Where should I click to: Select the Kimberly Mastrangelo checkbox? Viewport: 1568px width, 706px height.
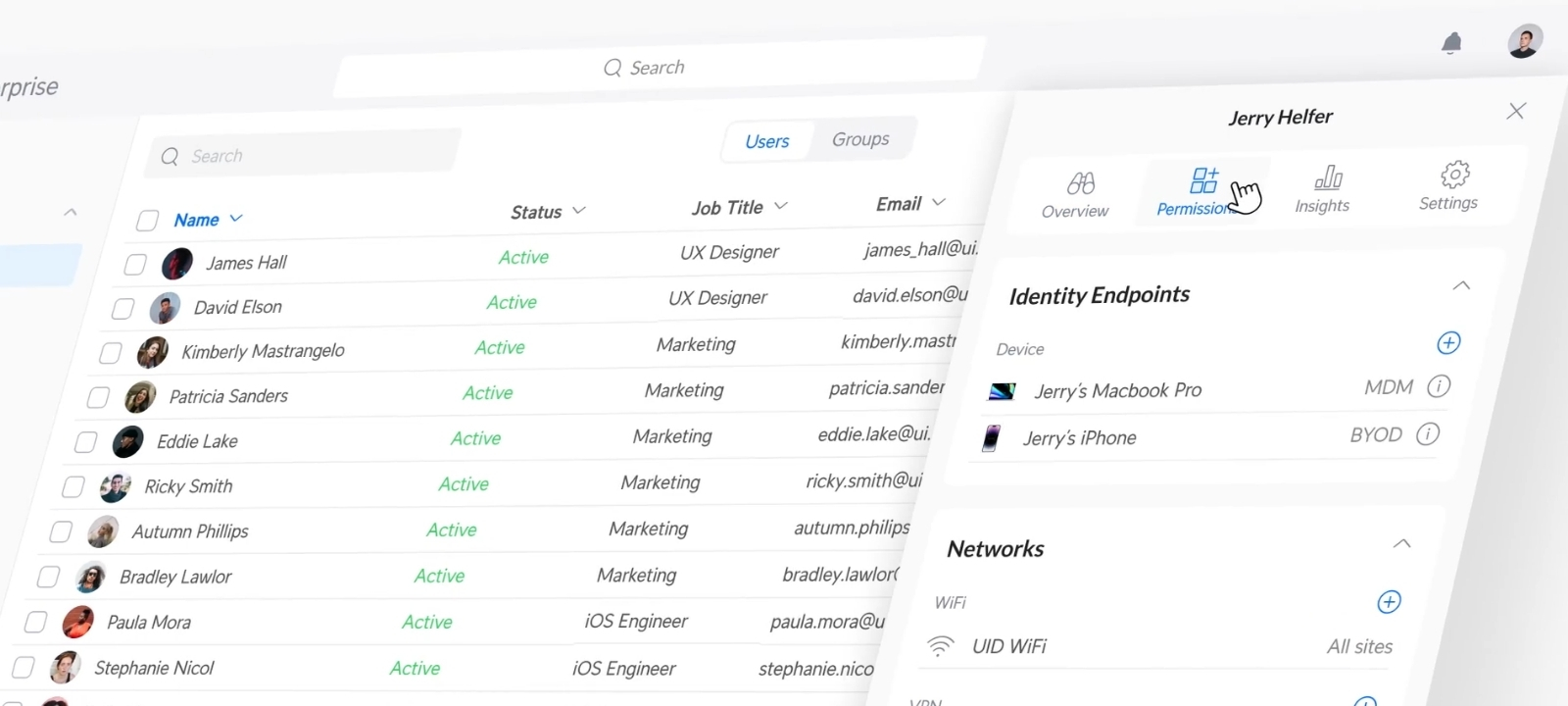tap(110, 353)
